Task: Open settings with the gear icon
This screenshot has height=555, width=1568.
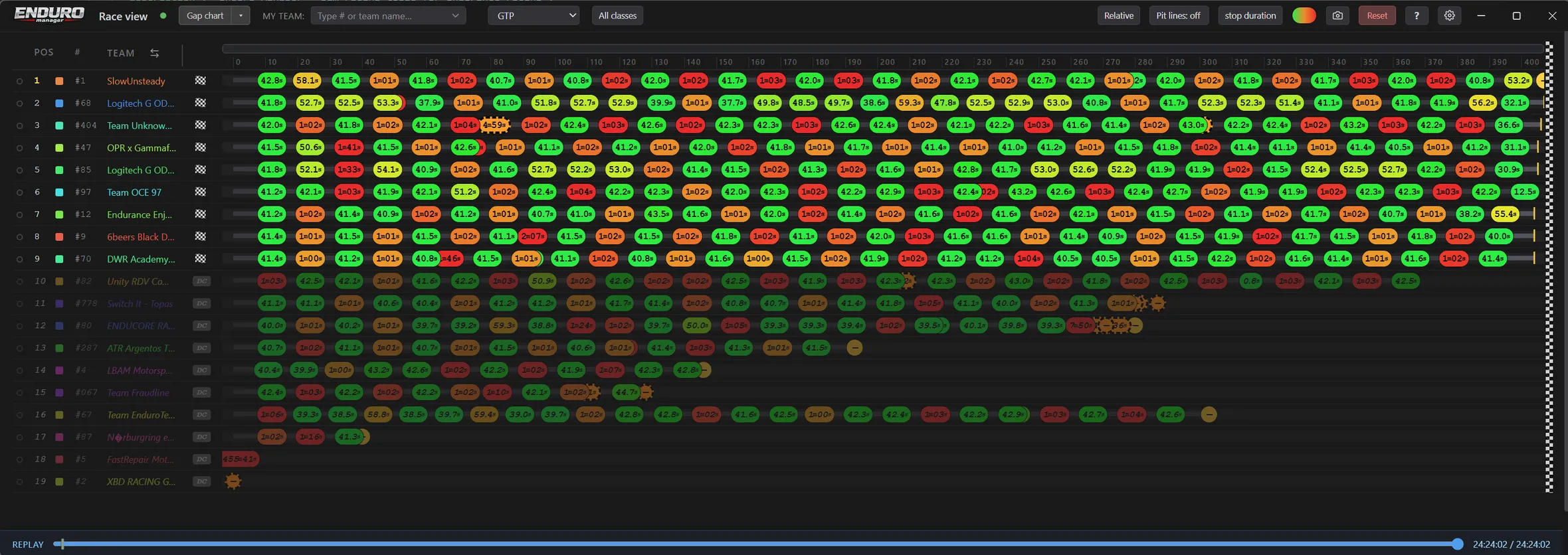Action: tap(1450, 15)
